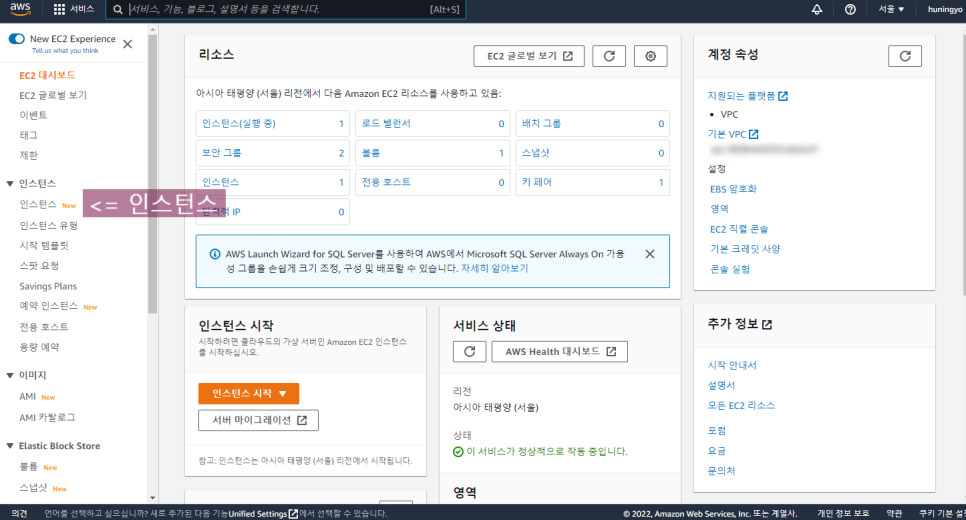This screenshot has width=966, height=520.
Task: Open the help question mark icon
Action: pyautogui.click(x=850, y=9)
